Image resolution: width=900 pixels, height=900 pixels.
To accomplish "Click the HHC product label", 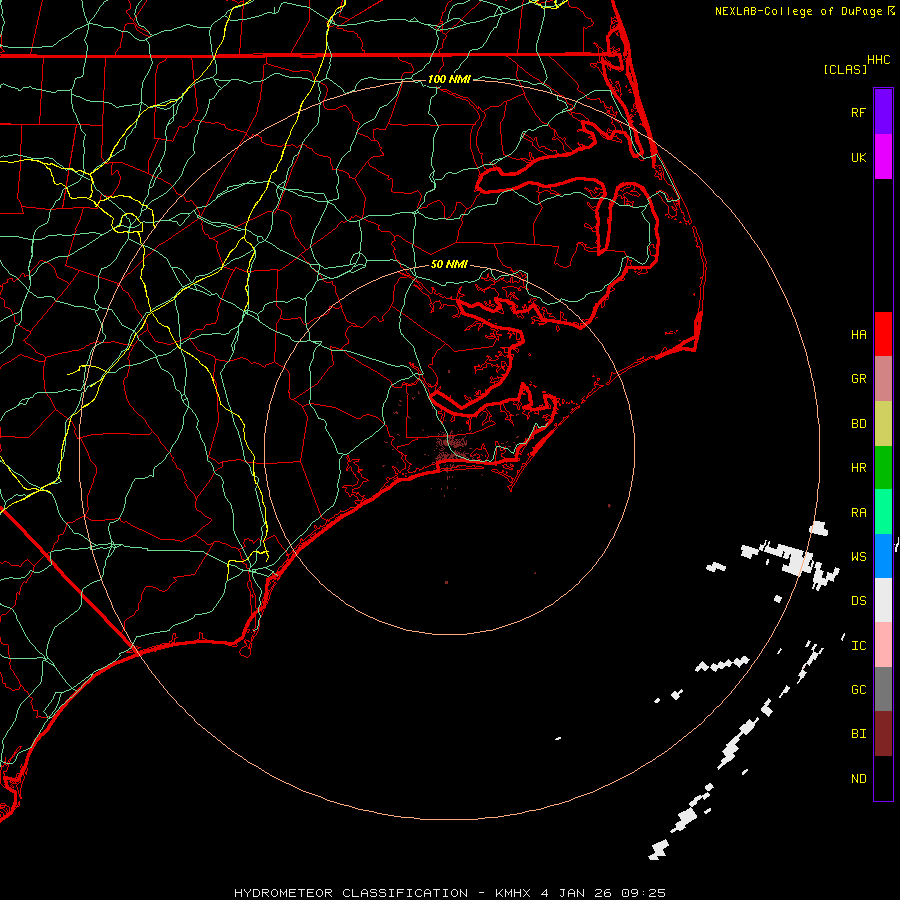I will coord(878,60).
